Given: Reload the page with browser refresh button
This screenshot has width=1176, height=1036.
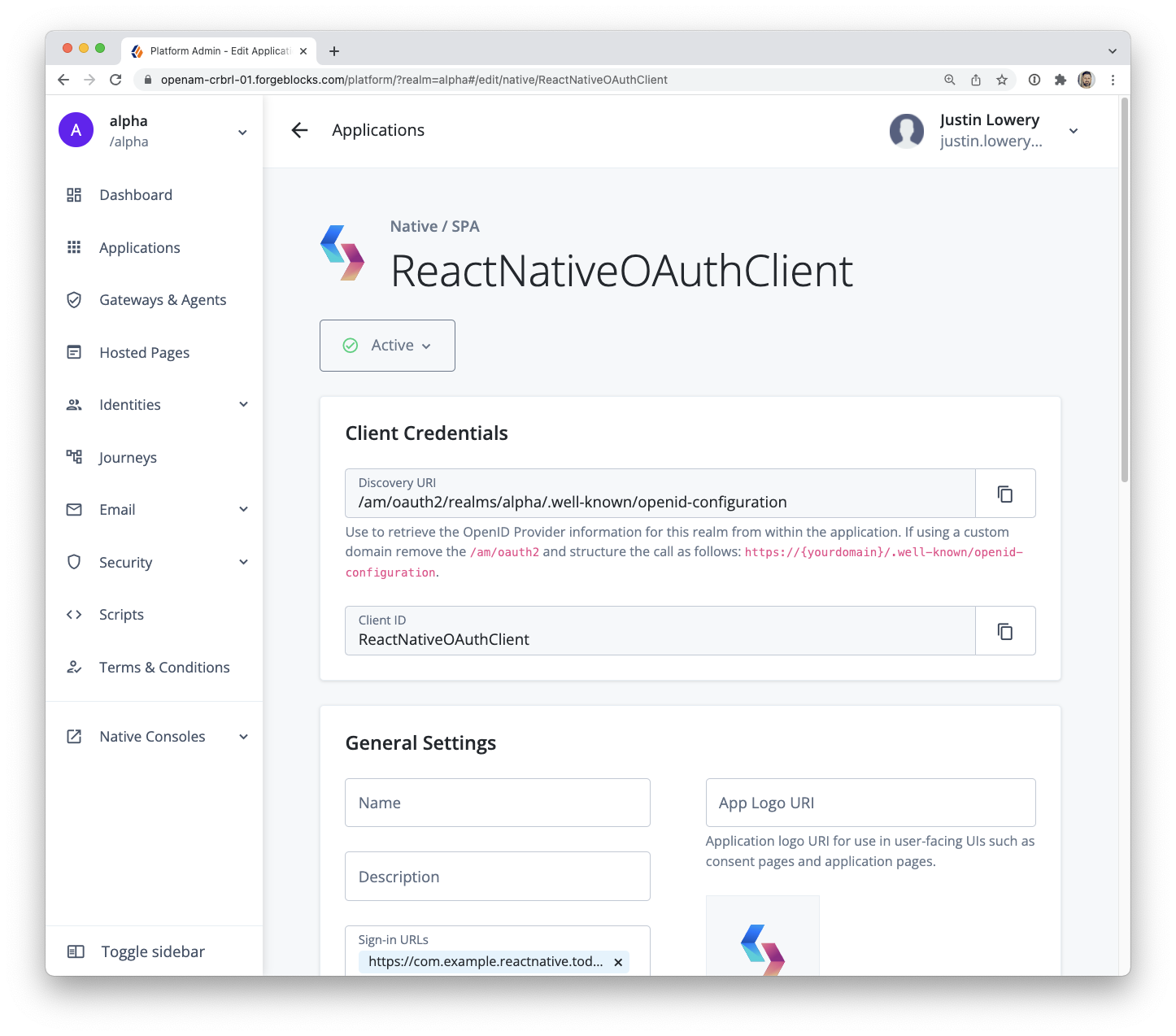Looking at the screenshot, I should click(115, 80).
